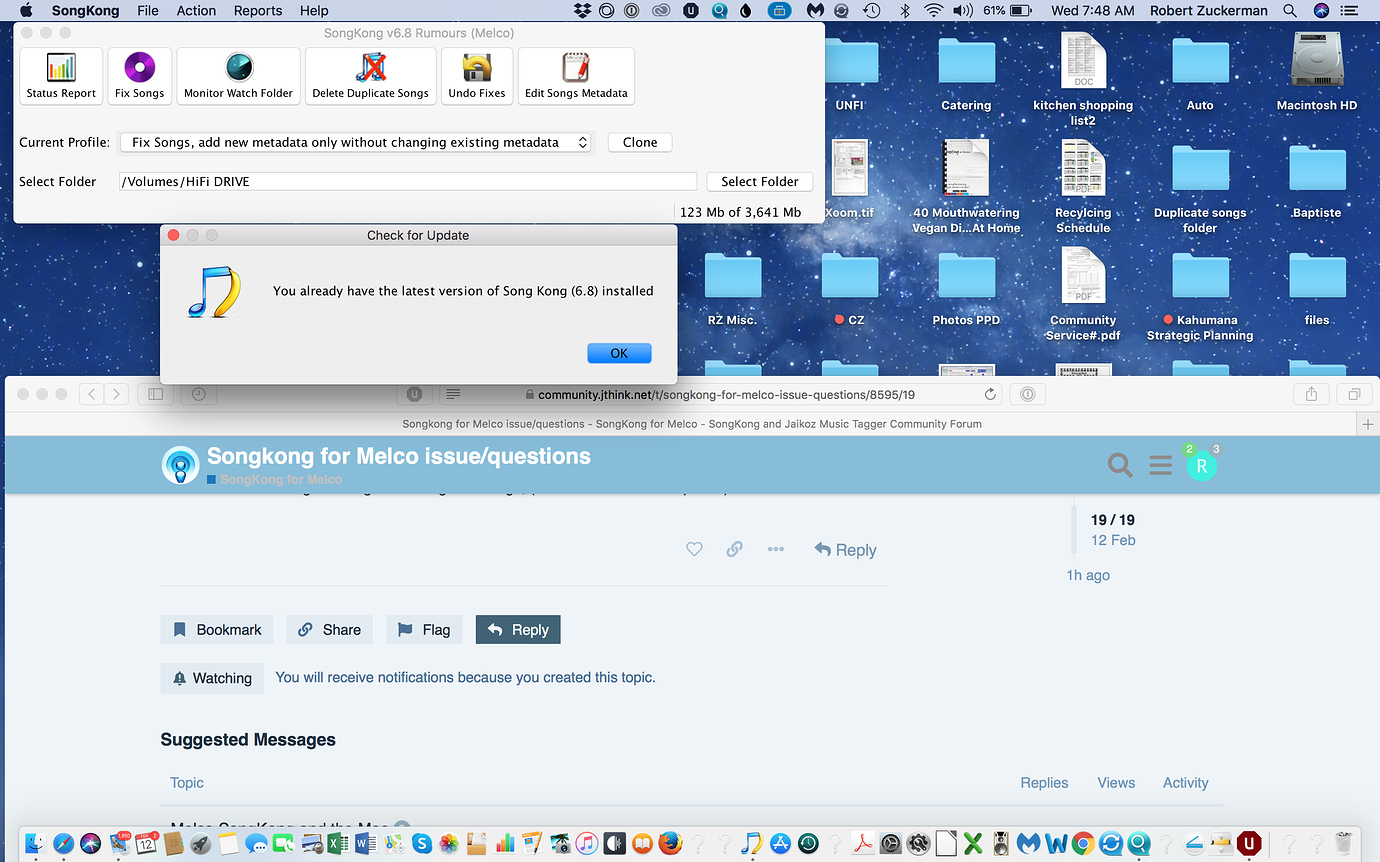
Task: Open the SongKong application menu
Action: click(x=85, y=11)
